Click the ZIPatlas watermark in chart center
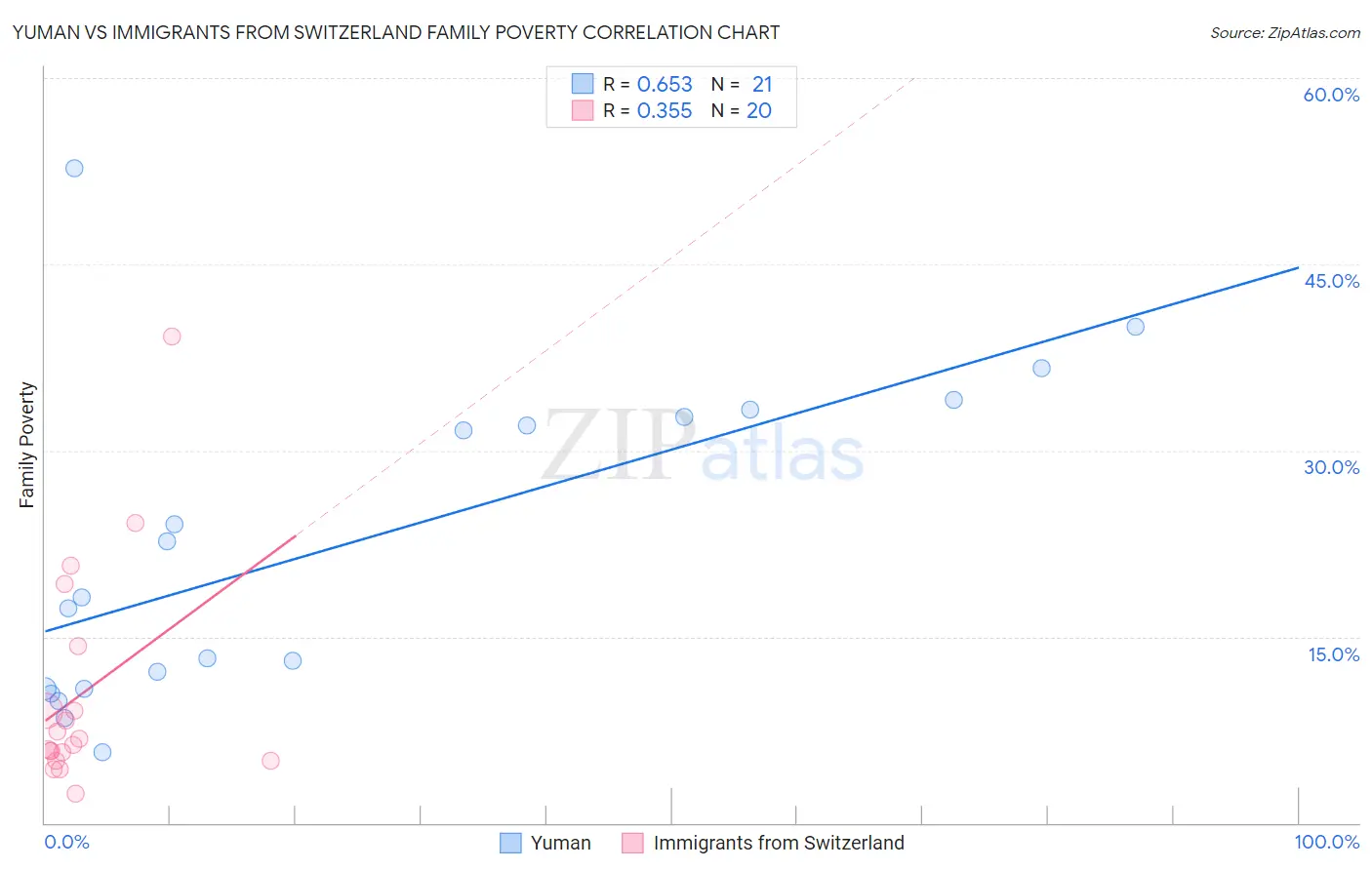Screen dimensions: 1372x870 (x=703, y=447)
